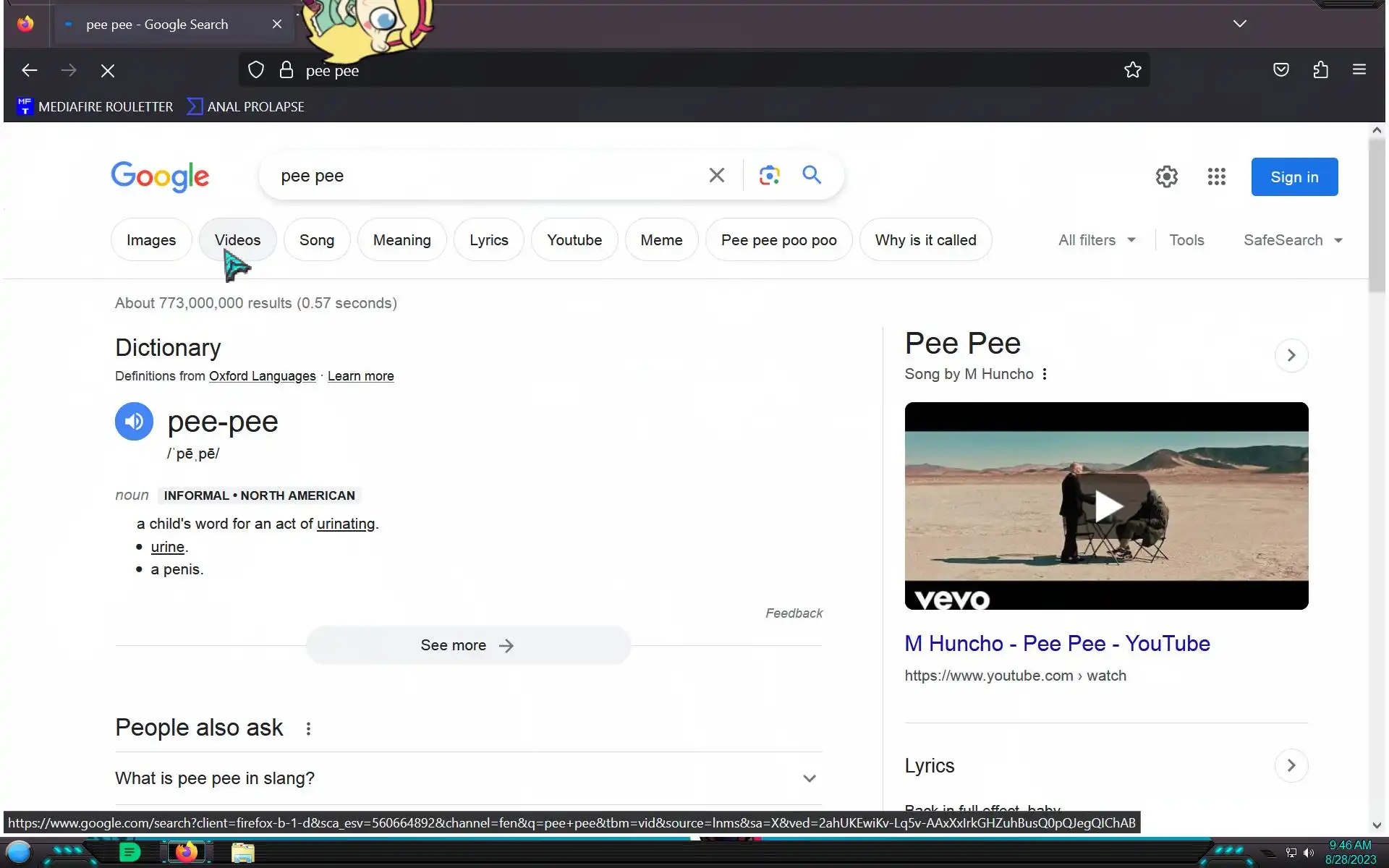Open Firefox hamburger application menu
The width and height of the screenshot is (1389, 868).
tap(1359, 70)
